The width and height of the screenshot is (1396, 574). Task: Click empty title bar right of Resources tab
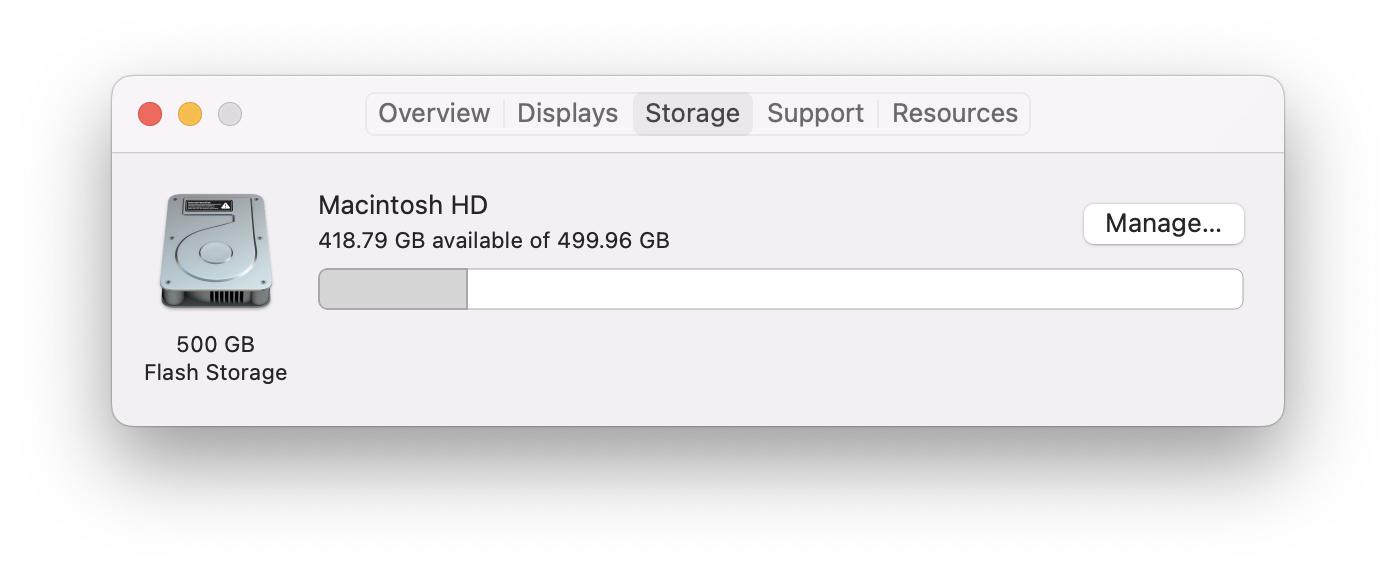[1150, 114]
